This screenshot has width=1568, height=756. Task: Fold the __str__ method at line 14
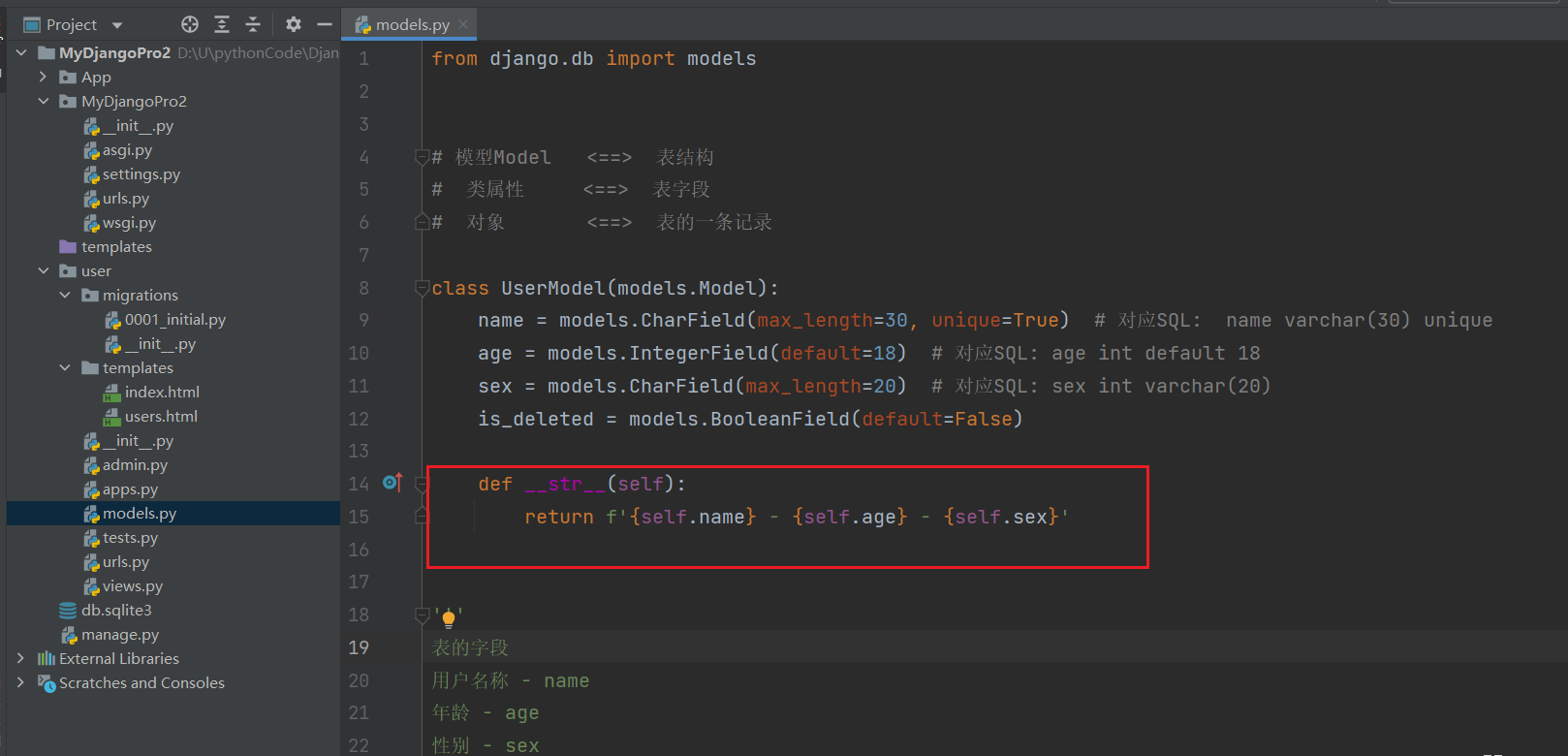[x=422, y=483]
